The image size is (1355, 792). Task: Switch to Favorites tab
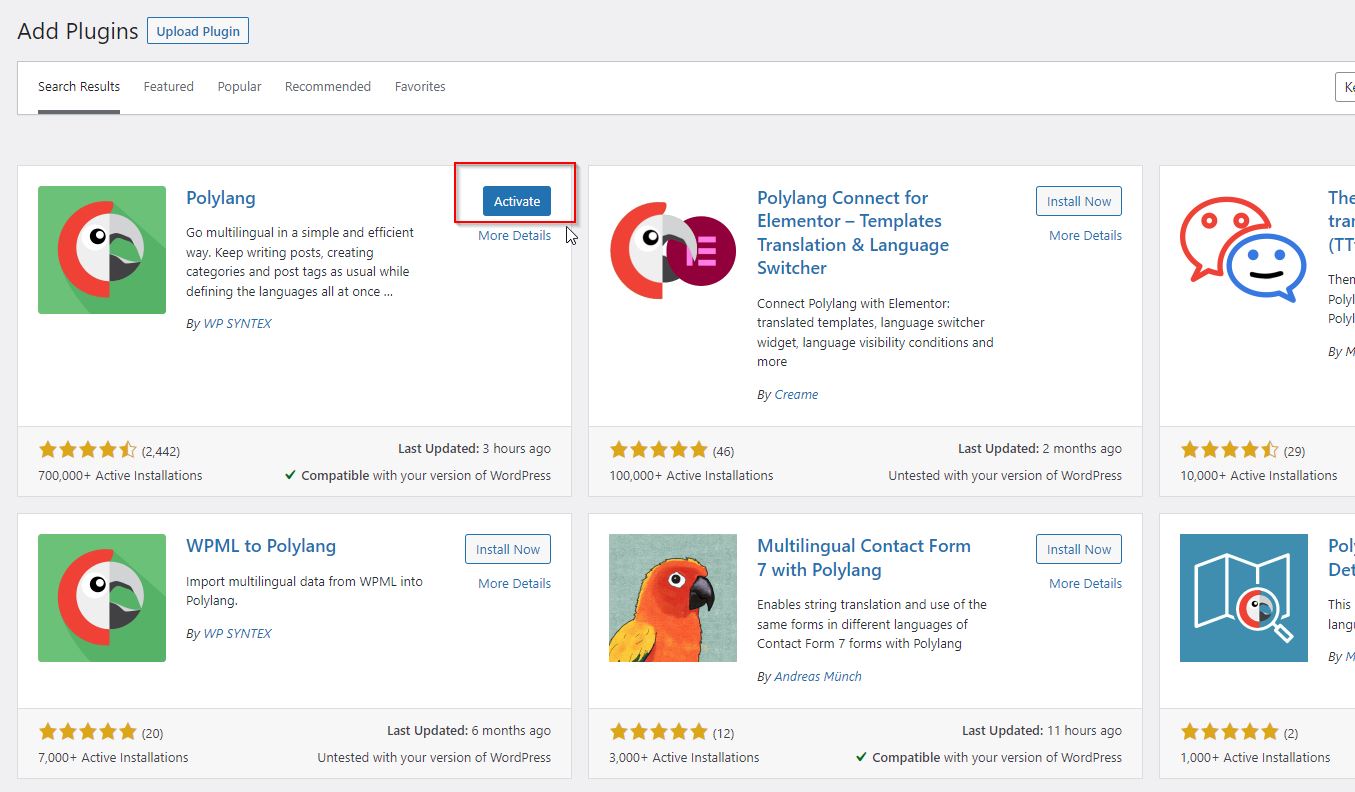pos(420,87)
